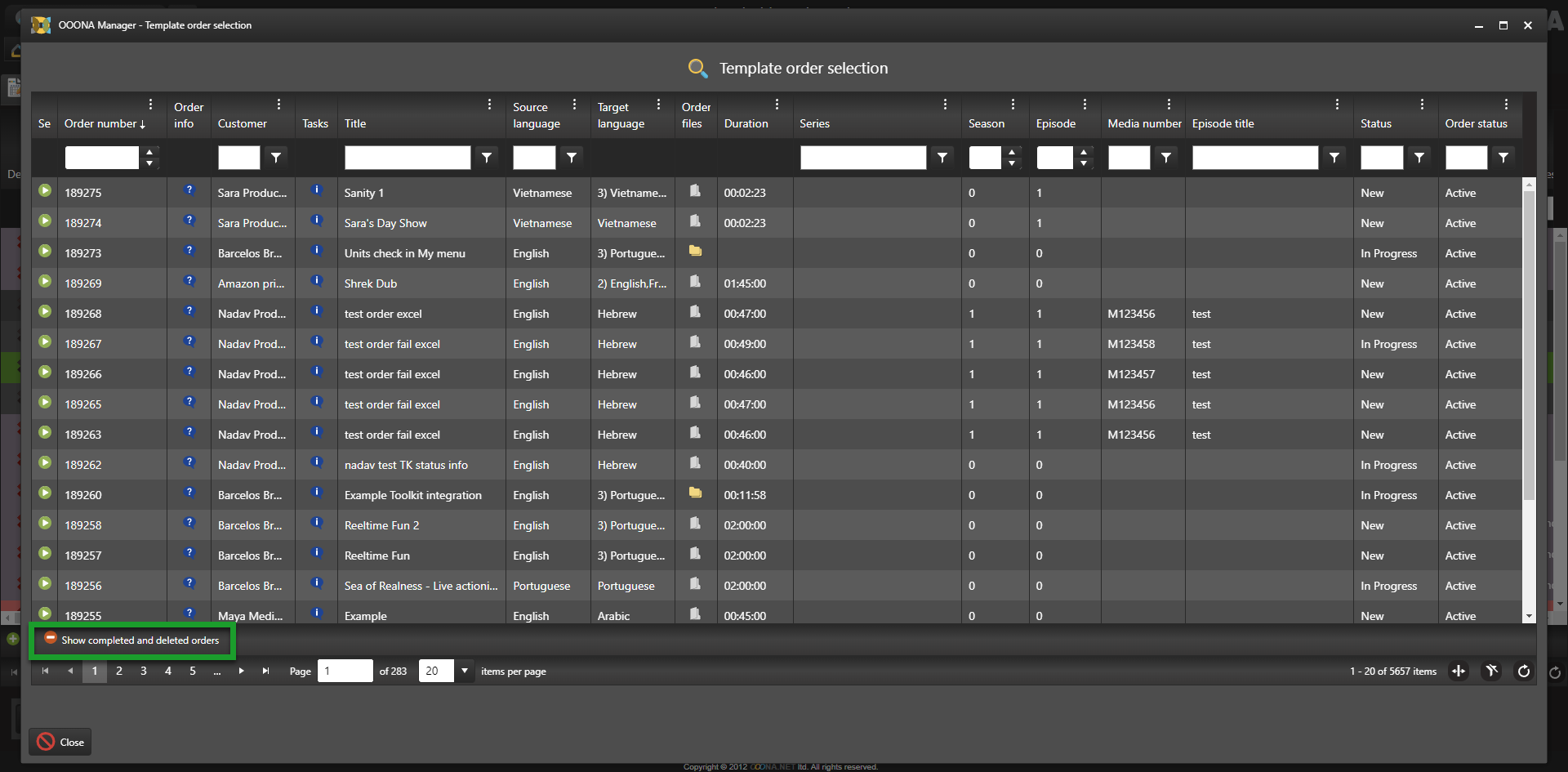
Task: Click the Close button
Action: [61, 742]
